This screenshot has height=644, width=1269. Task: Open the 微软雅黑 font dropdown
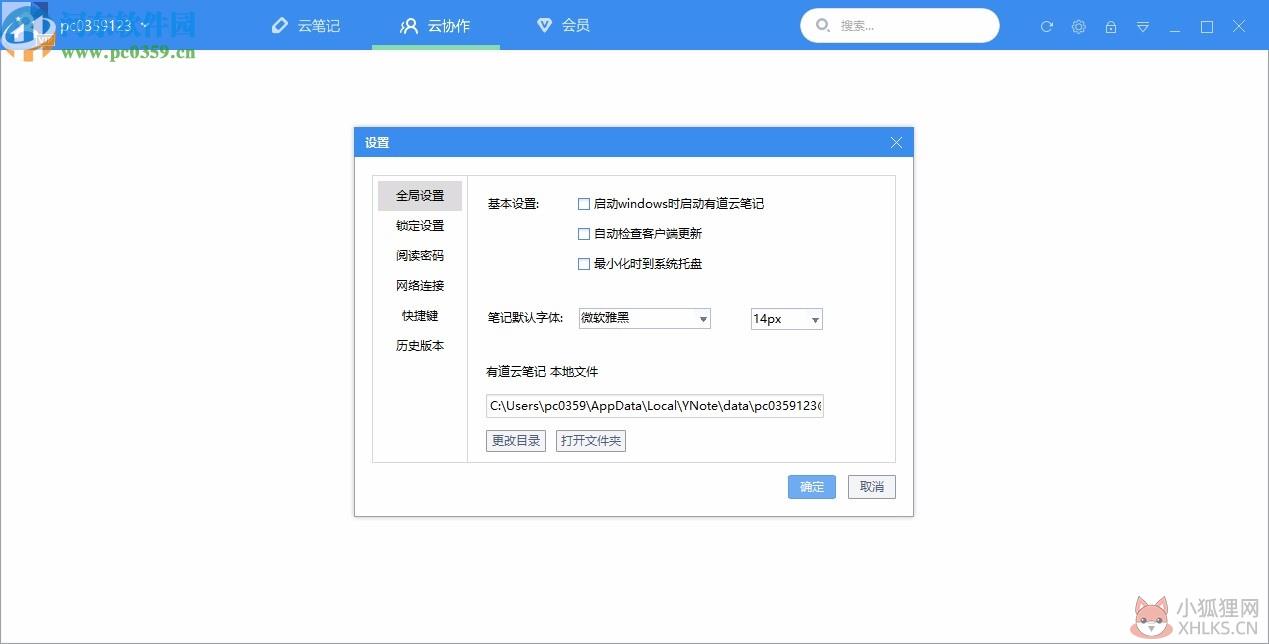(x=644, y=319)
